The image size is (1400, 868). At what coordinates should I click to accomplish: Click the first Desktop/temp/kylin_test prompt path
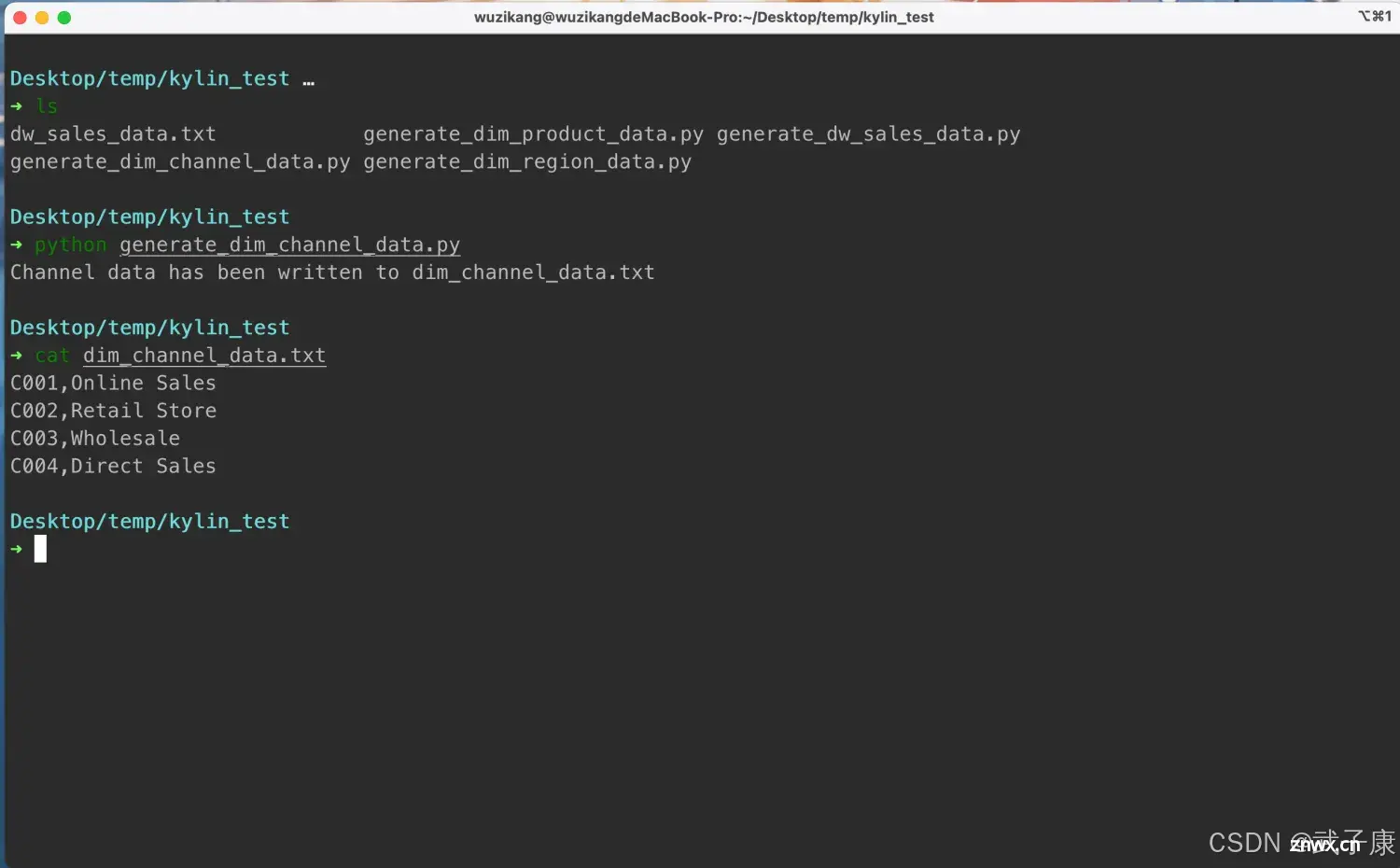tap(149, 79)
